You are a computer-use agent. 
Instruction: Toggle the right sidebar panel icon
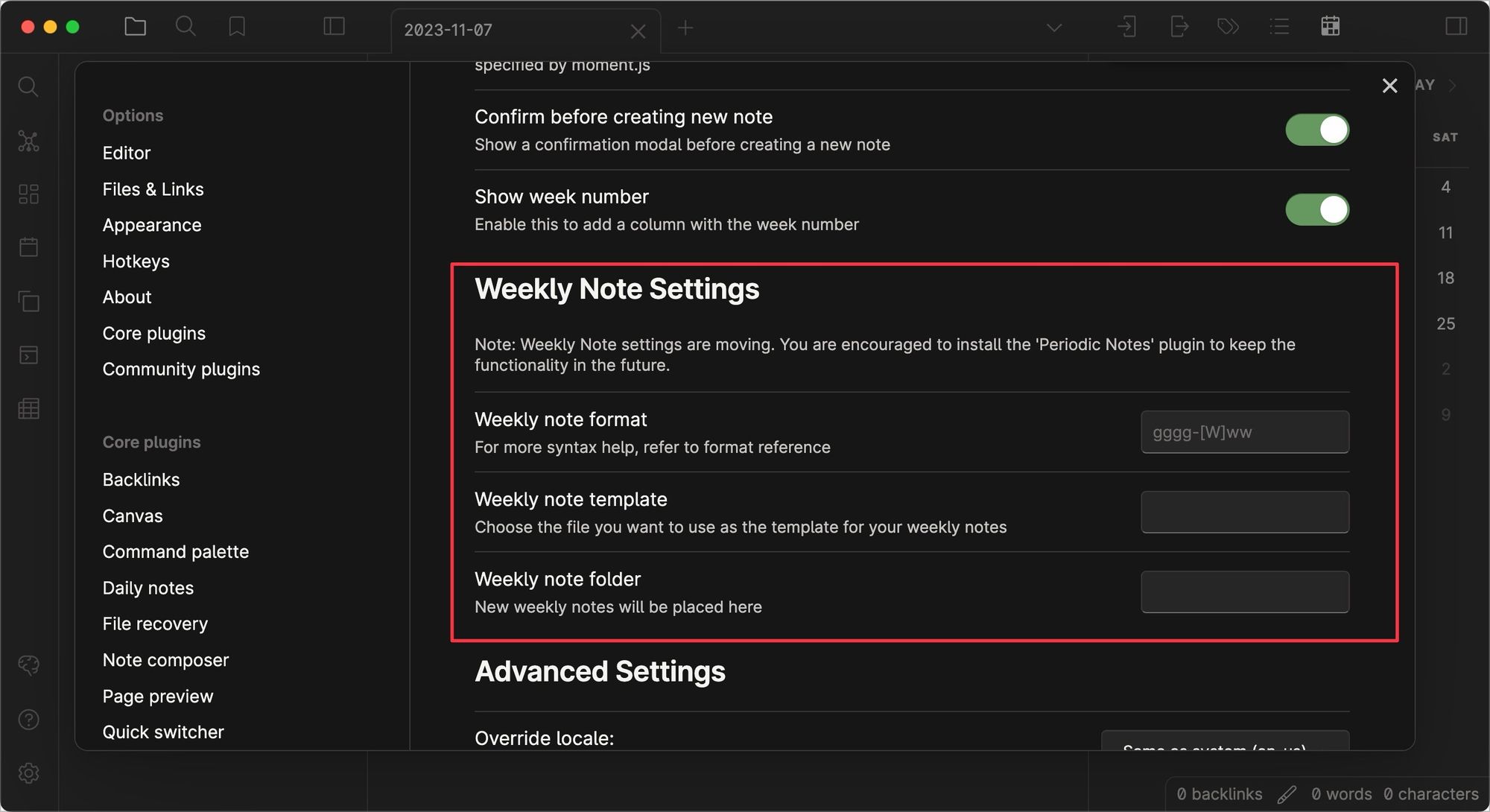click(x=1454, y=27)
